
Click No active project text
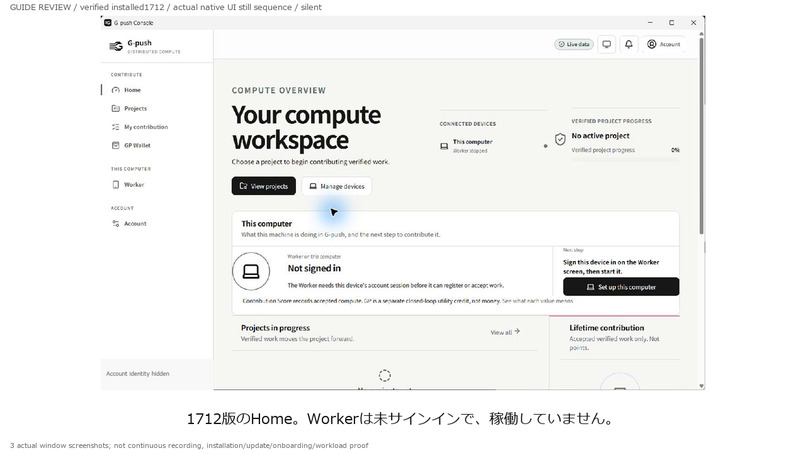coord(600,136)
